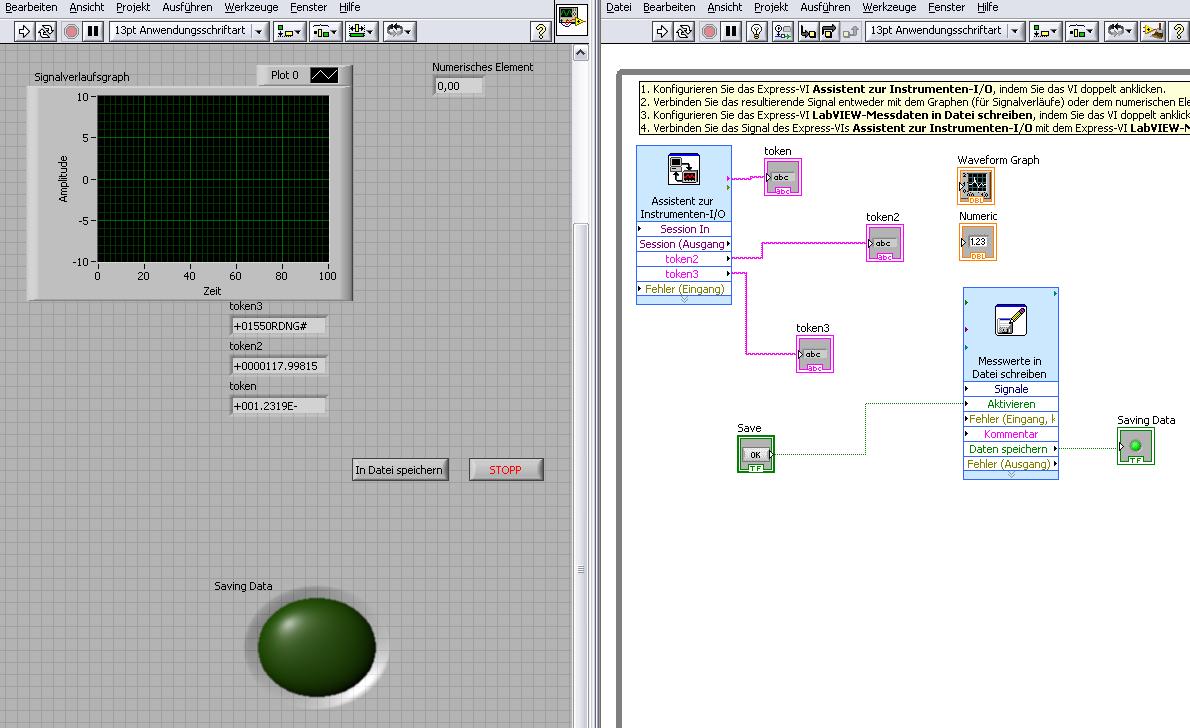Click Retain Wire Values icon in block diagram toolbar
Viewport: 1190px width, 728px height.
tap(783, 31)
